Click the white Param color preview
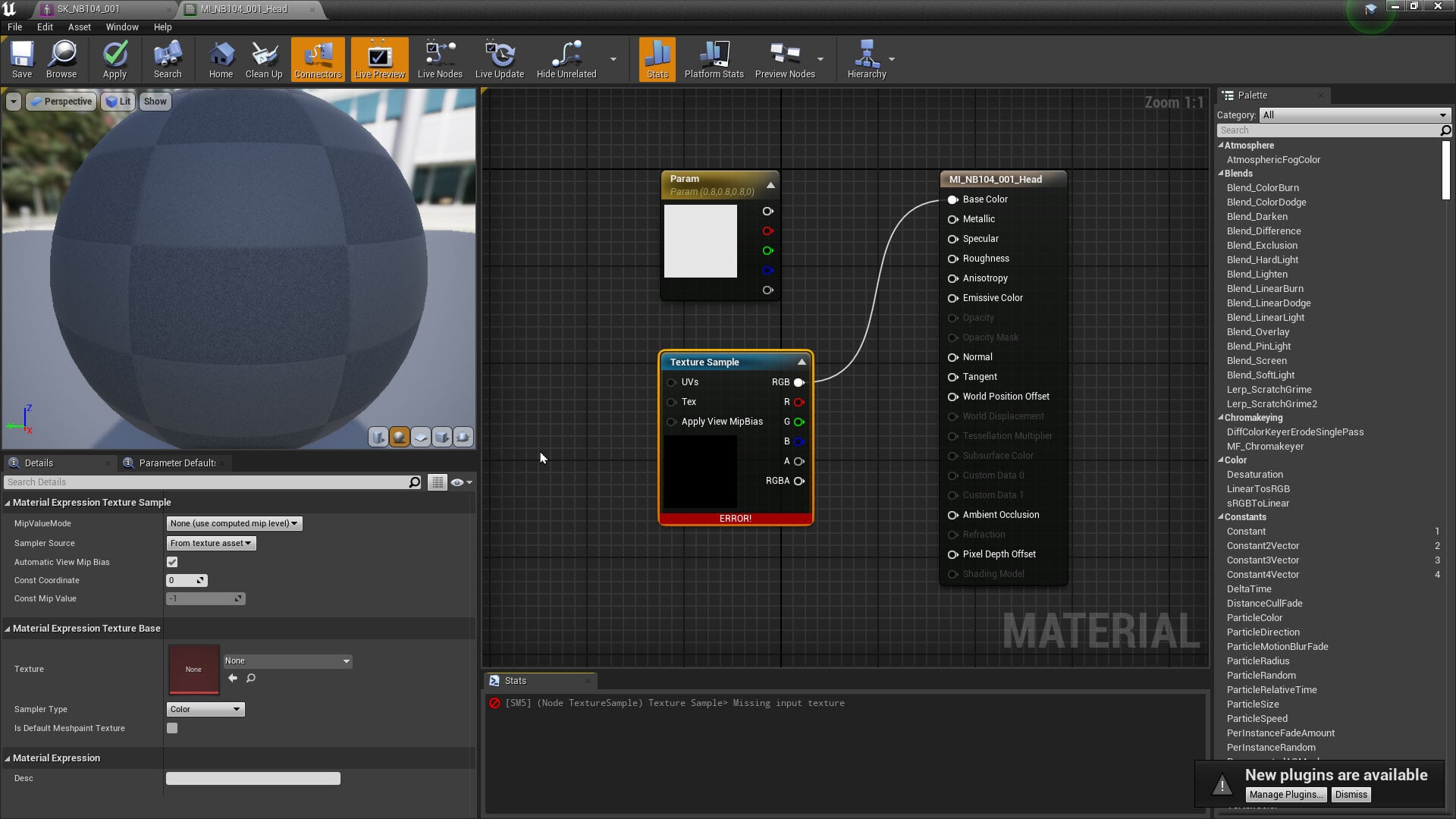The width and height of the screenshot is (1456, 819). [x=700, y=241]
